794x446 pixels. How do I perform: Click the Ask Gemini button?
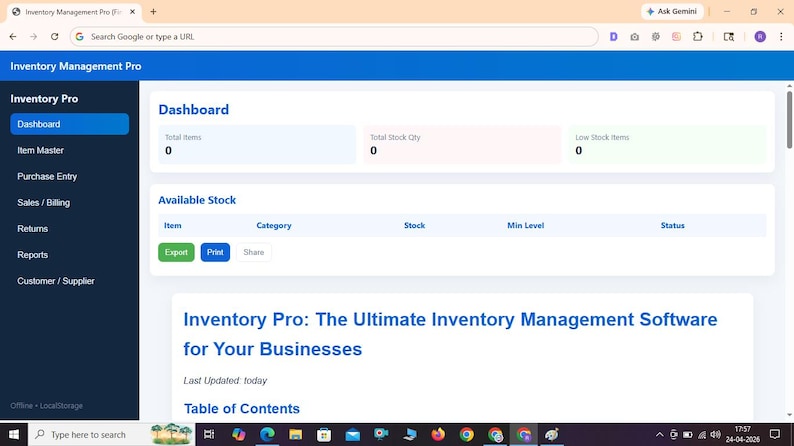coord(672,11)
